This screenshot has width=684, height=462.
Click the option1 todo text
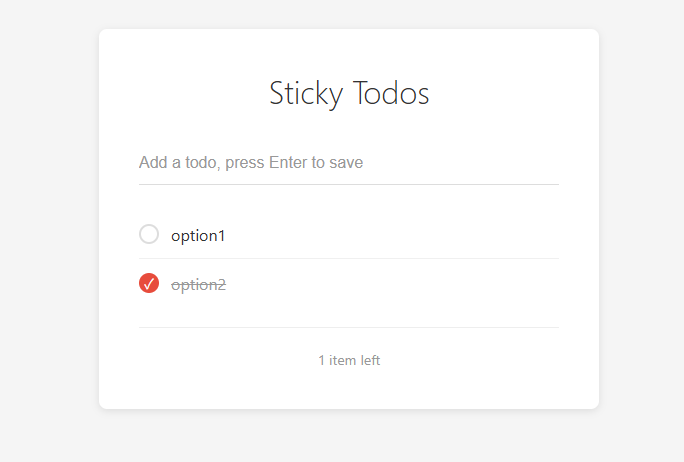(198, 236)
